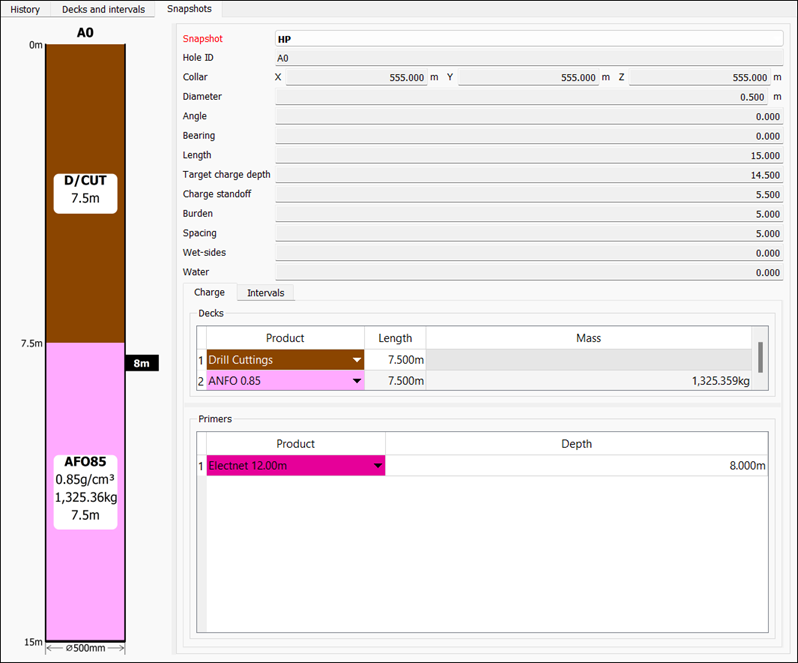Click the Decks Product column header

285,338
